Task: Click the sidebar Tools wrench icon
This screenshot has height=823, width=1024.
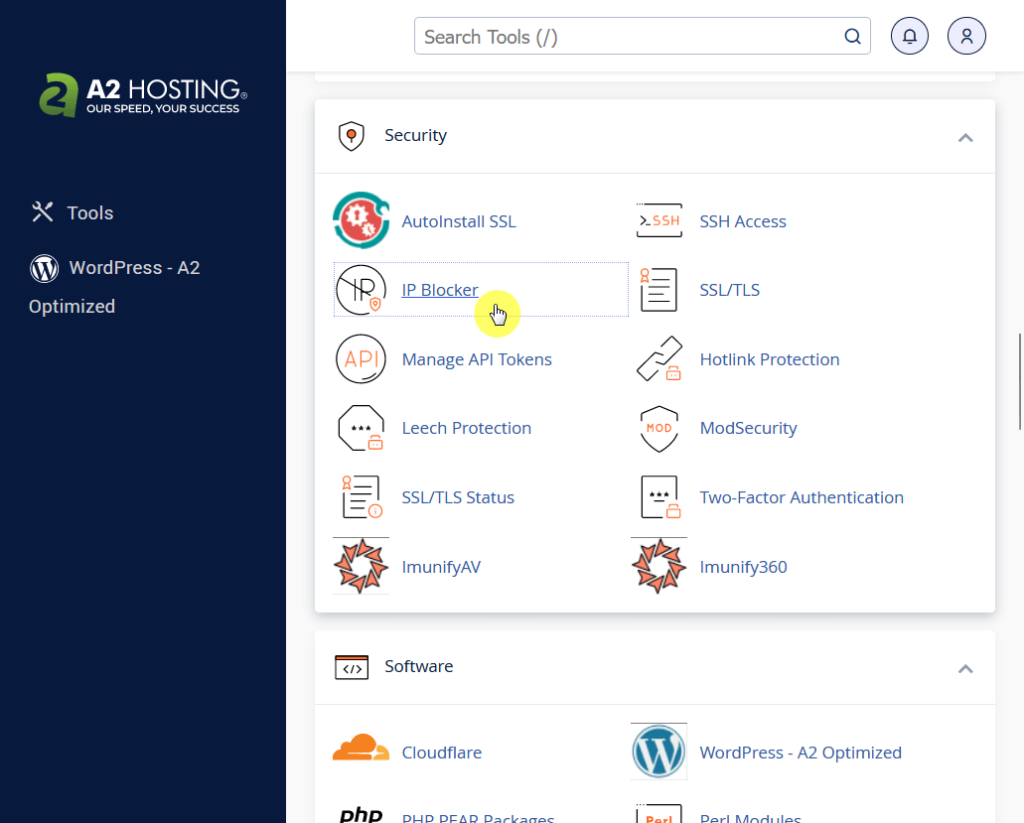Action: [x=42, y=212]
